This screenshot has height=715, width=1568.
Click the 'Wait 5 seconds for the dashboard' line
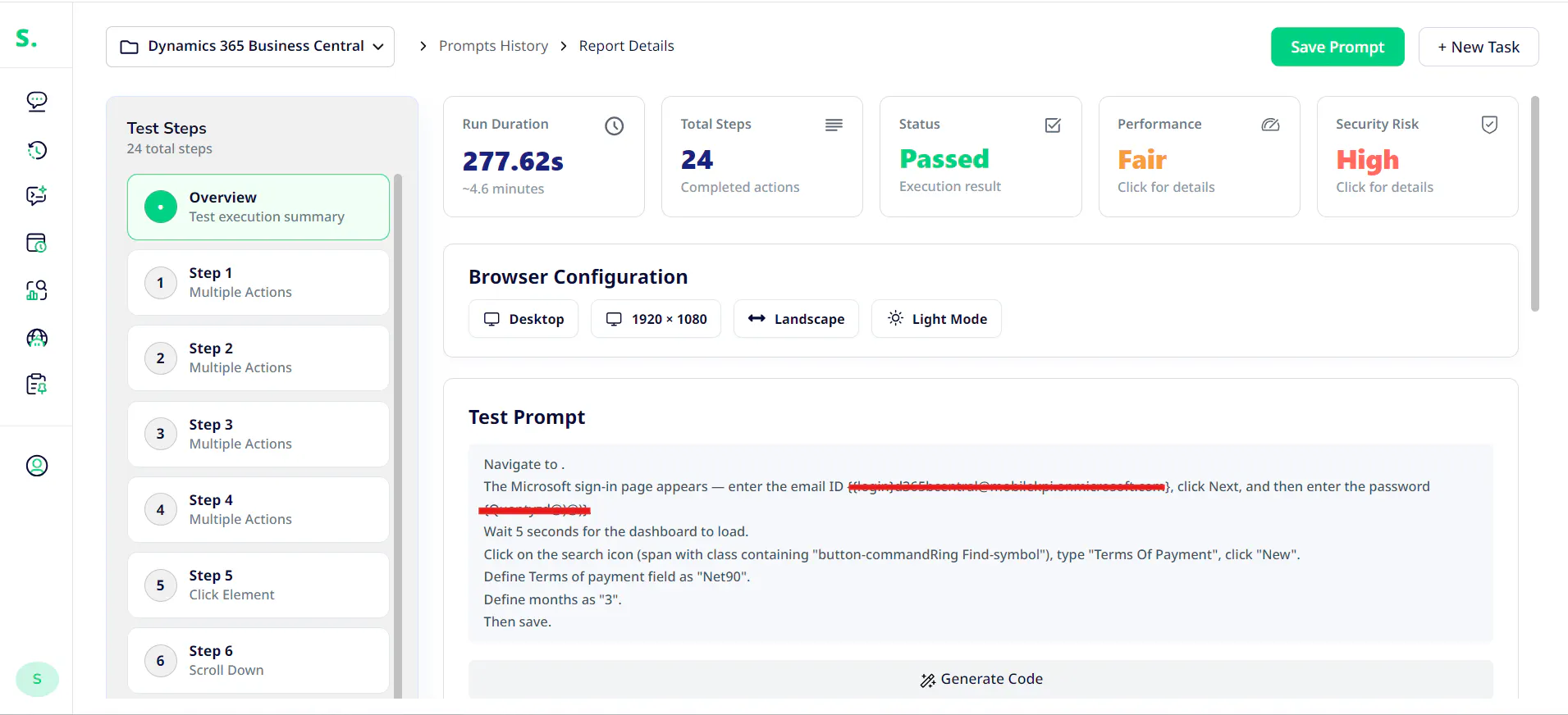coord(616,531)
